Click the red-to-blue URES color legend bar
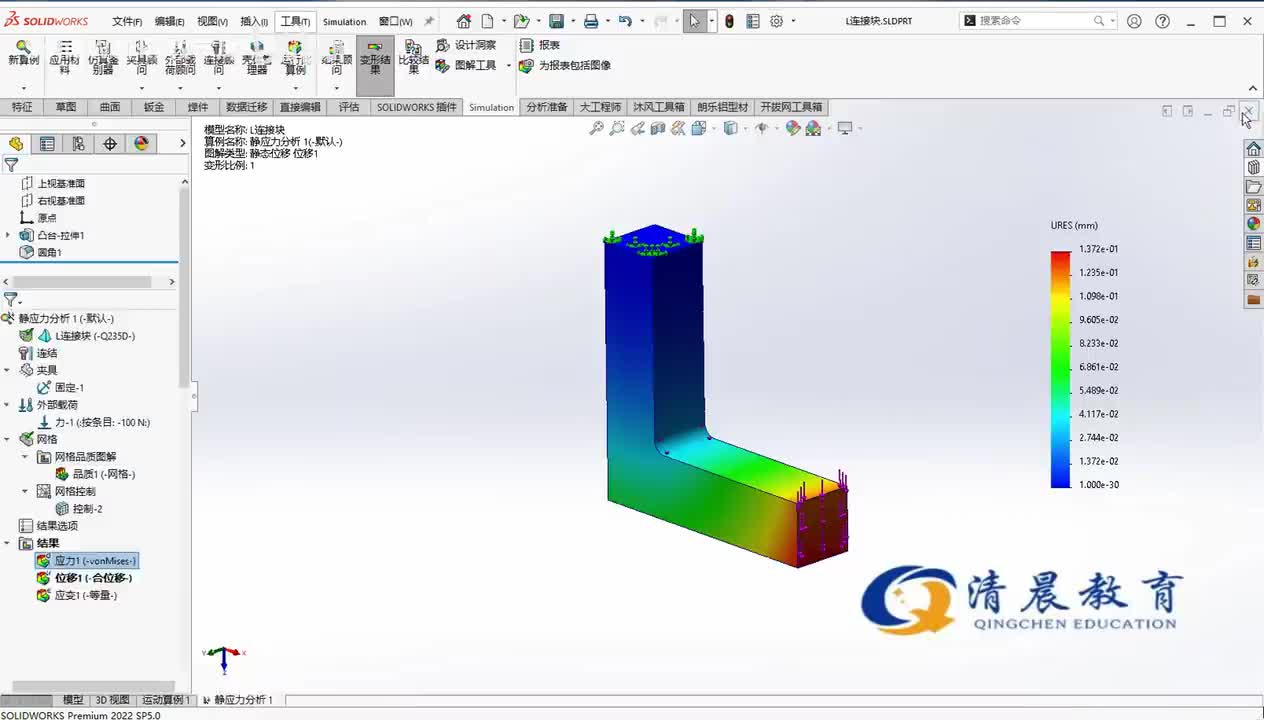 pos(1060,369)
